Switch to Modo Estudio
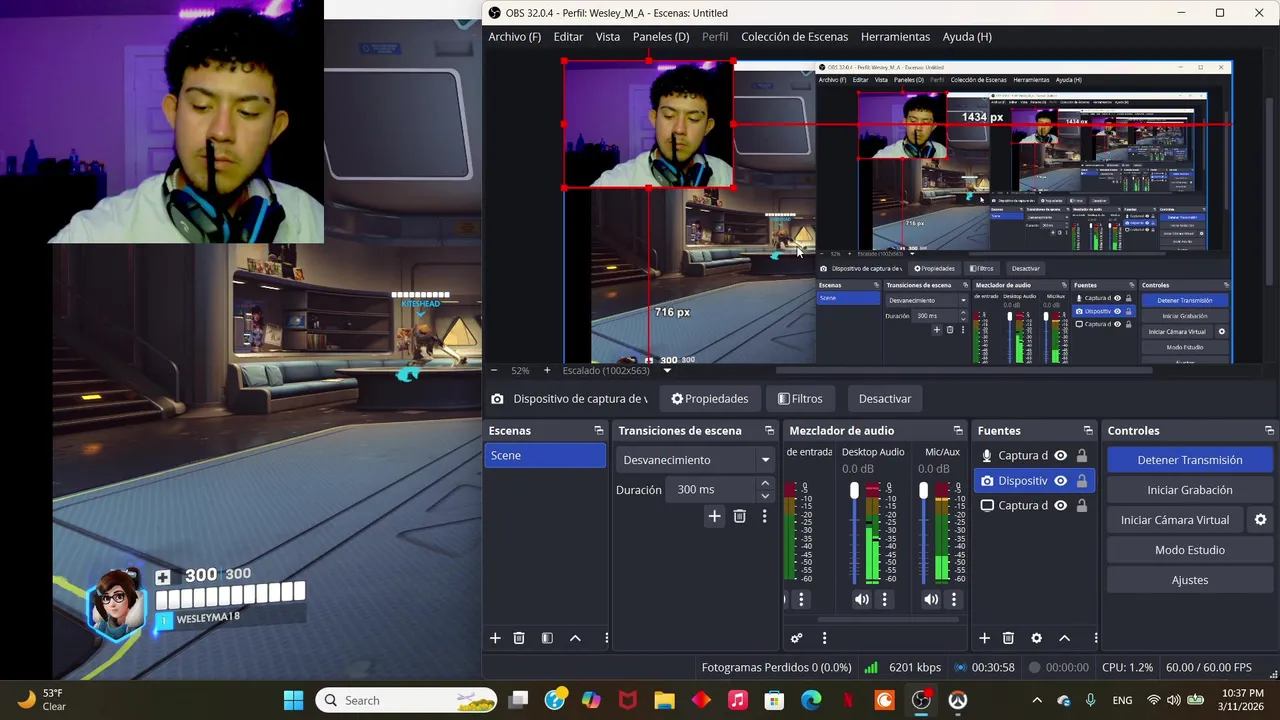The image size is (1280, 720). [1190, 550]
